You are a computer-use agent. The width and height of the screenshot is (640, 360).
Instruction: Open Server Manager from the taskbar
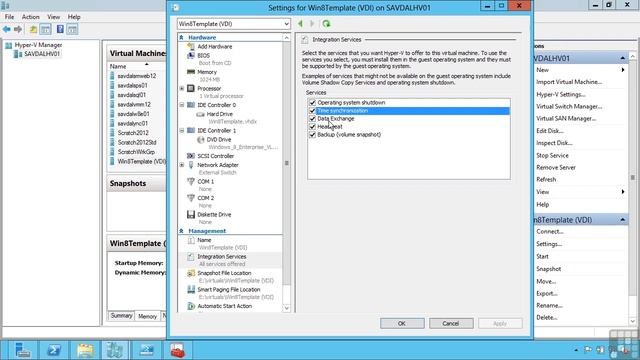click(22, 351)
